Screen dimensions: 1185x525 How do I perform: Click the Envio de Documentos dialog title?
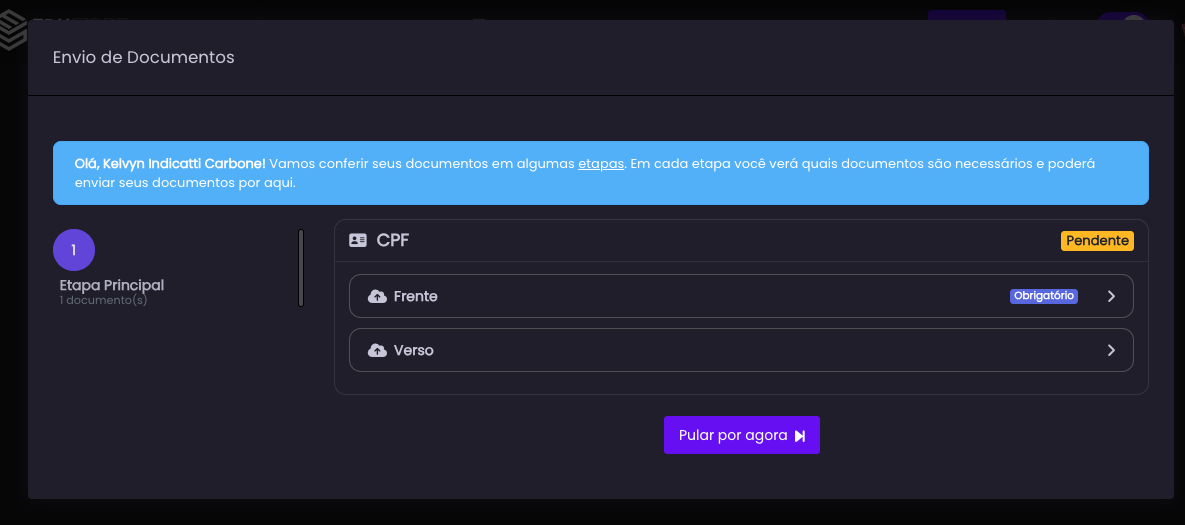click(144, 58)
